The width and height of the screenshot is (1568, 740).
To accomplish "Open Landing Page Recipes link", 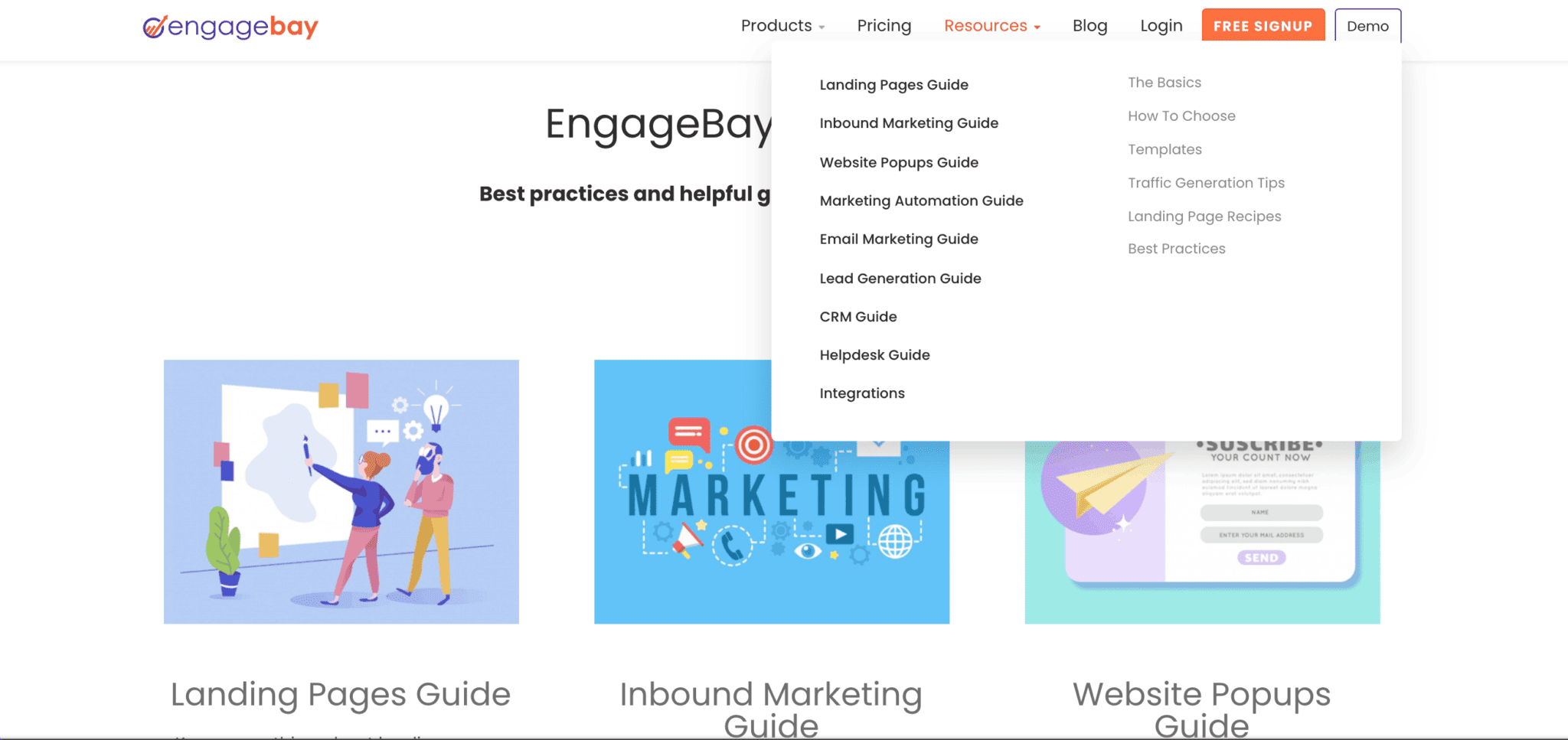I will pyautogui.click(x=1204, y=217).
